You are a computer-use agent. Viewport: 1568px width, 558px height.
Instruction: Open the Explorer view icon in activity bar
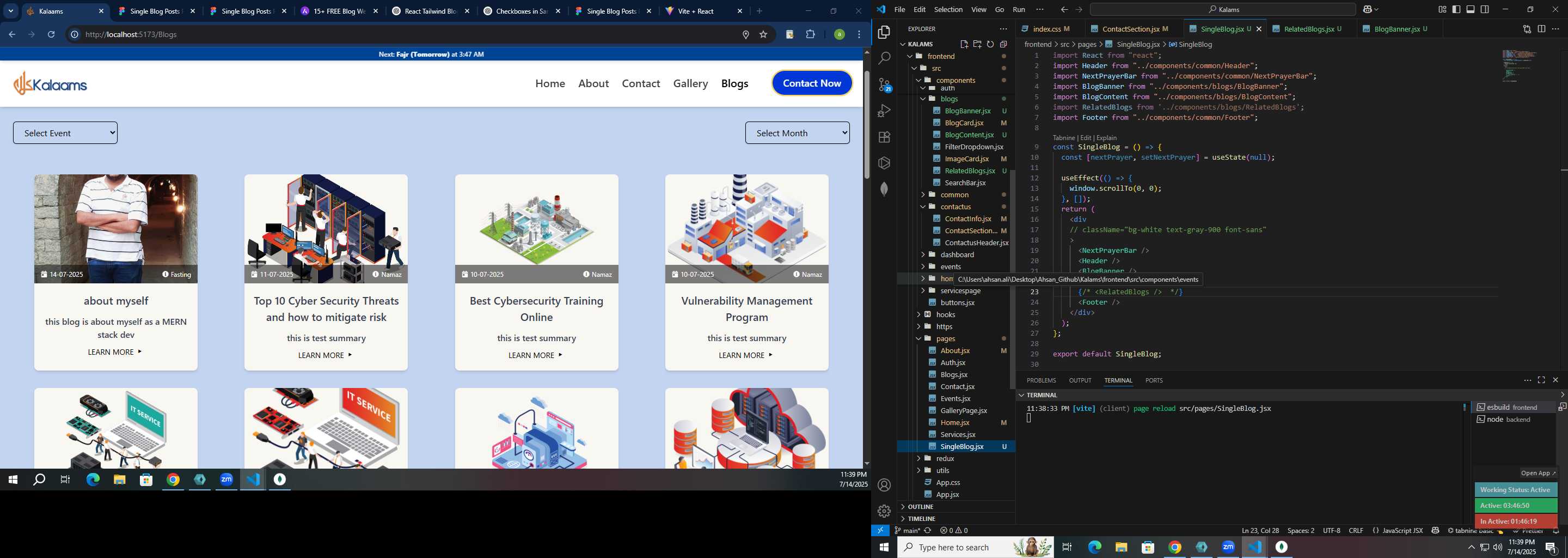click(884, 32)
